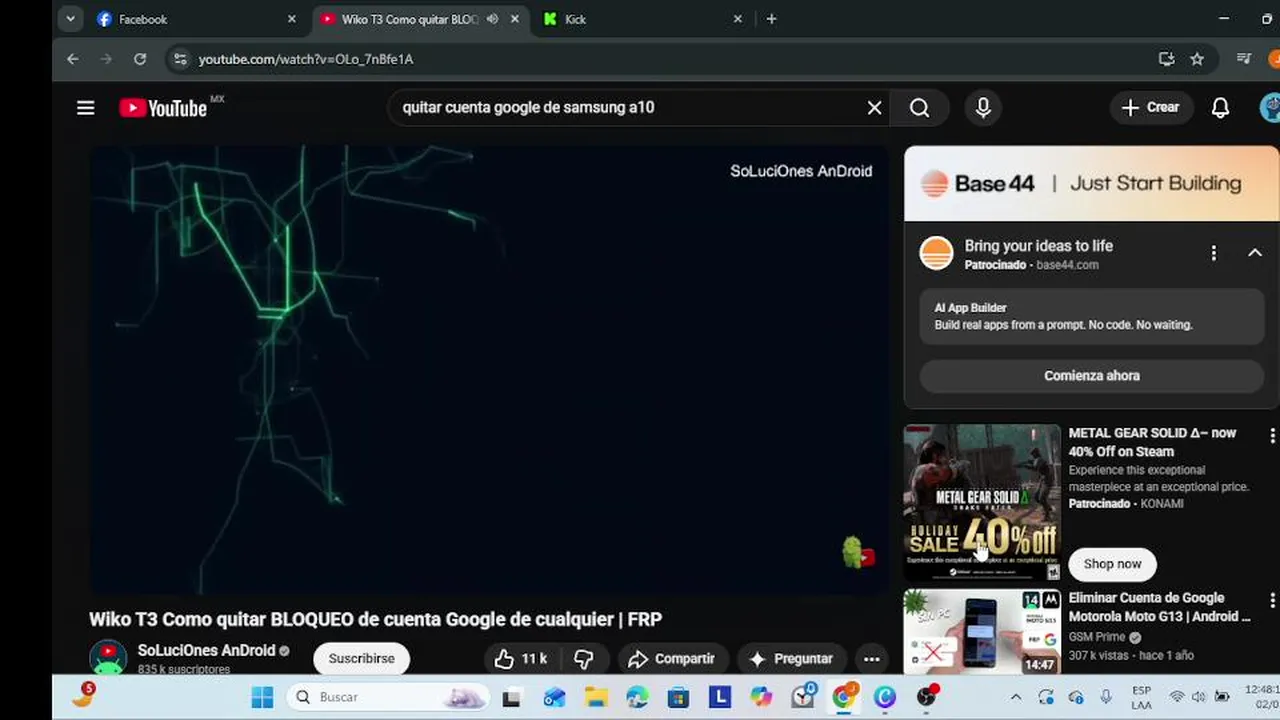Click the video player area
Viewport: 1280px width, 720px height.
coord(489,370)
